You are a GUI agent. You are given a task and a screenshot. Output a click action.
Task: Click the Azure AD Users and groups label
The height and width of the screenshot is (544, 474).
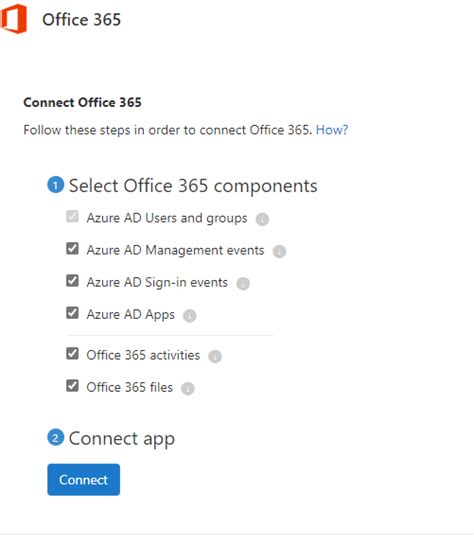[x=167, y=218]
